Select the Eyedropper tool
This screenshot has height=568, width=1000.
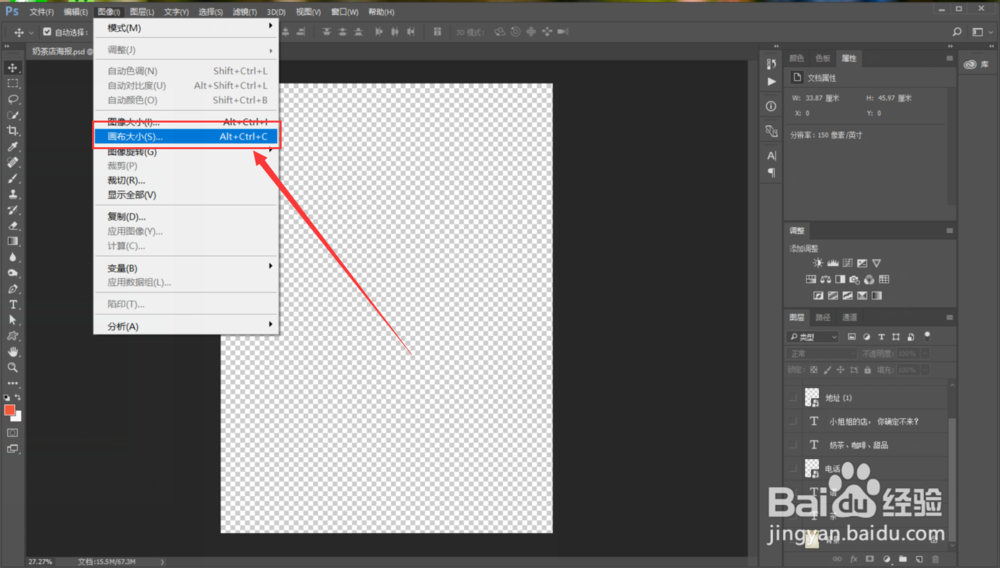[13, 147]
